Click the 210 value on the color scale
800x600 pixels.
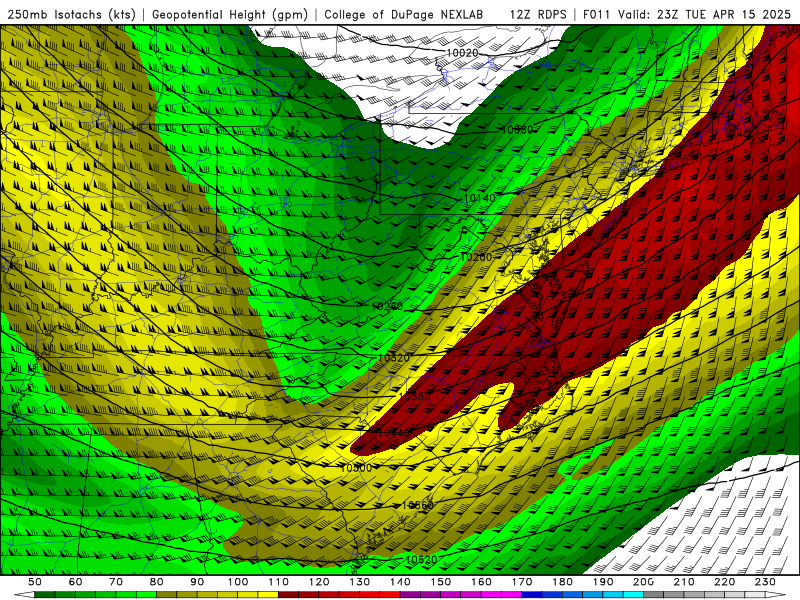(684, 582)
